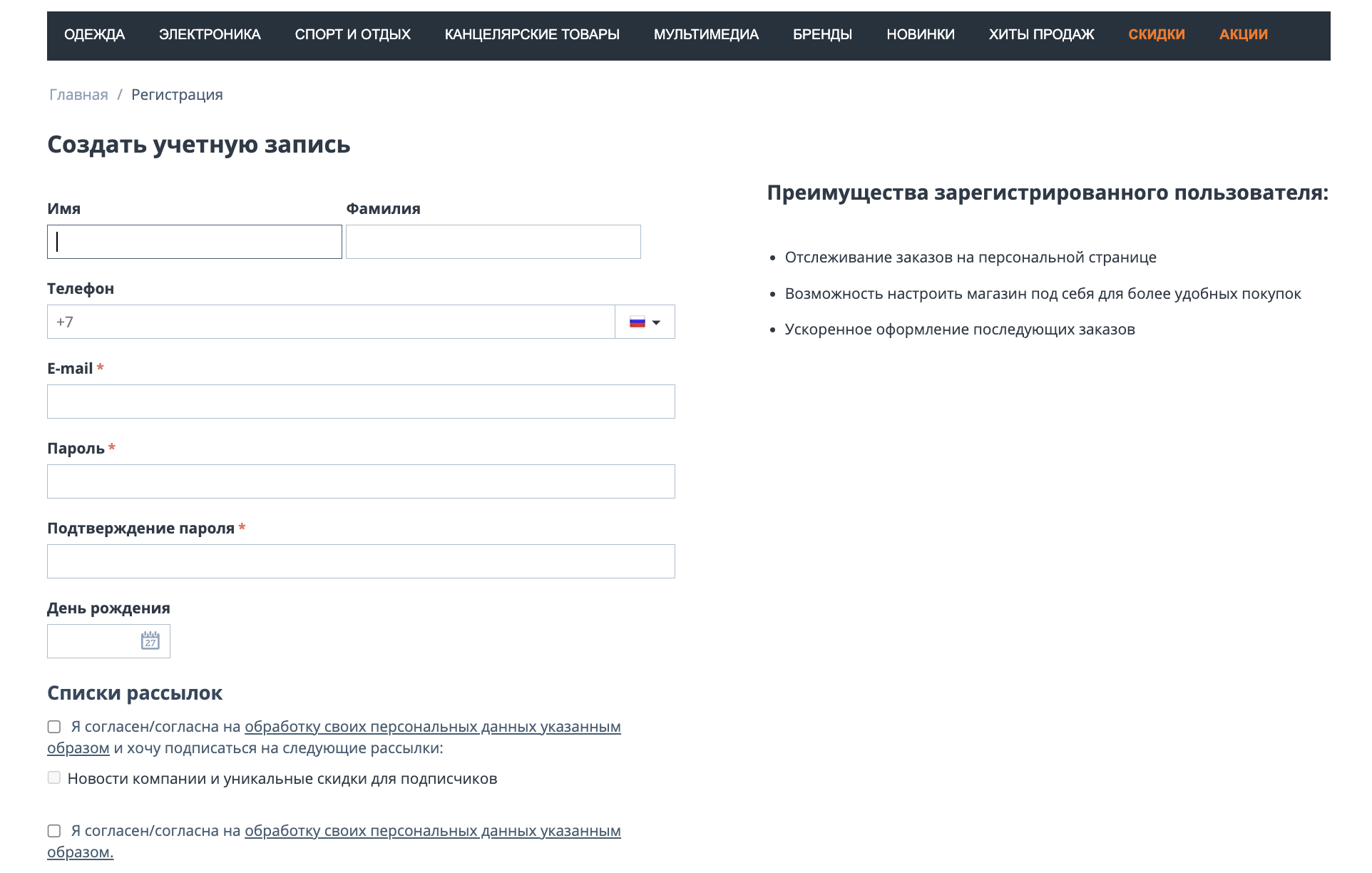Open the СПОРТ И ОТДЫХ category
1372x873 pixels.
[x=352, y=35]
